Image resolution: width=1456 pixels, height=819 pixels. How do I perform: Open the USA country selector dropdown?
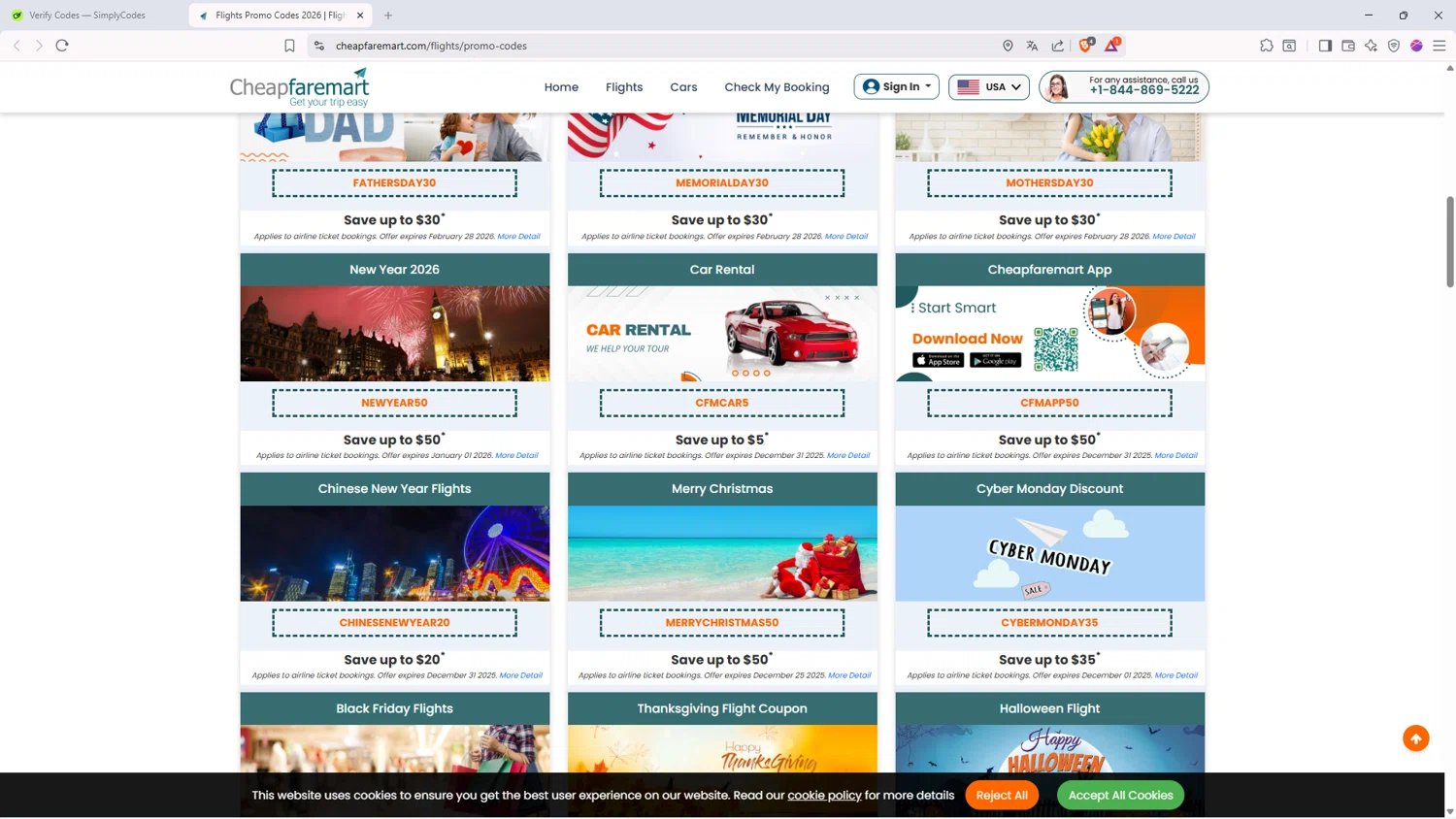tap(988, 86)
